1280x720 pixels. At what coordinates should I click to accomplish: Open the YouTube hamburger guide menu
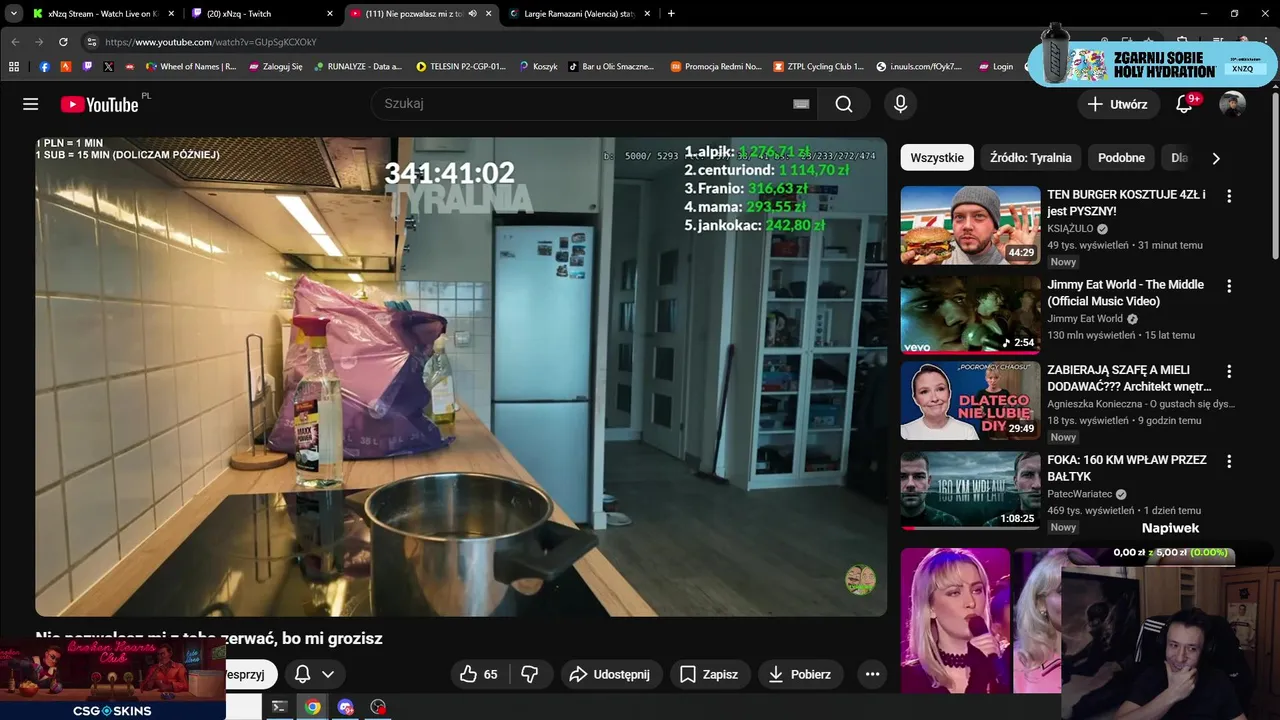(x=30, y=104)
